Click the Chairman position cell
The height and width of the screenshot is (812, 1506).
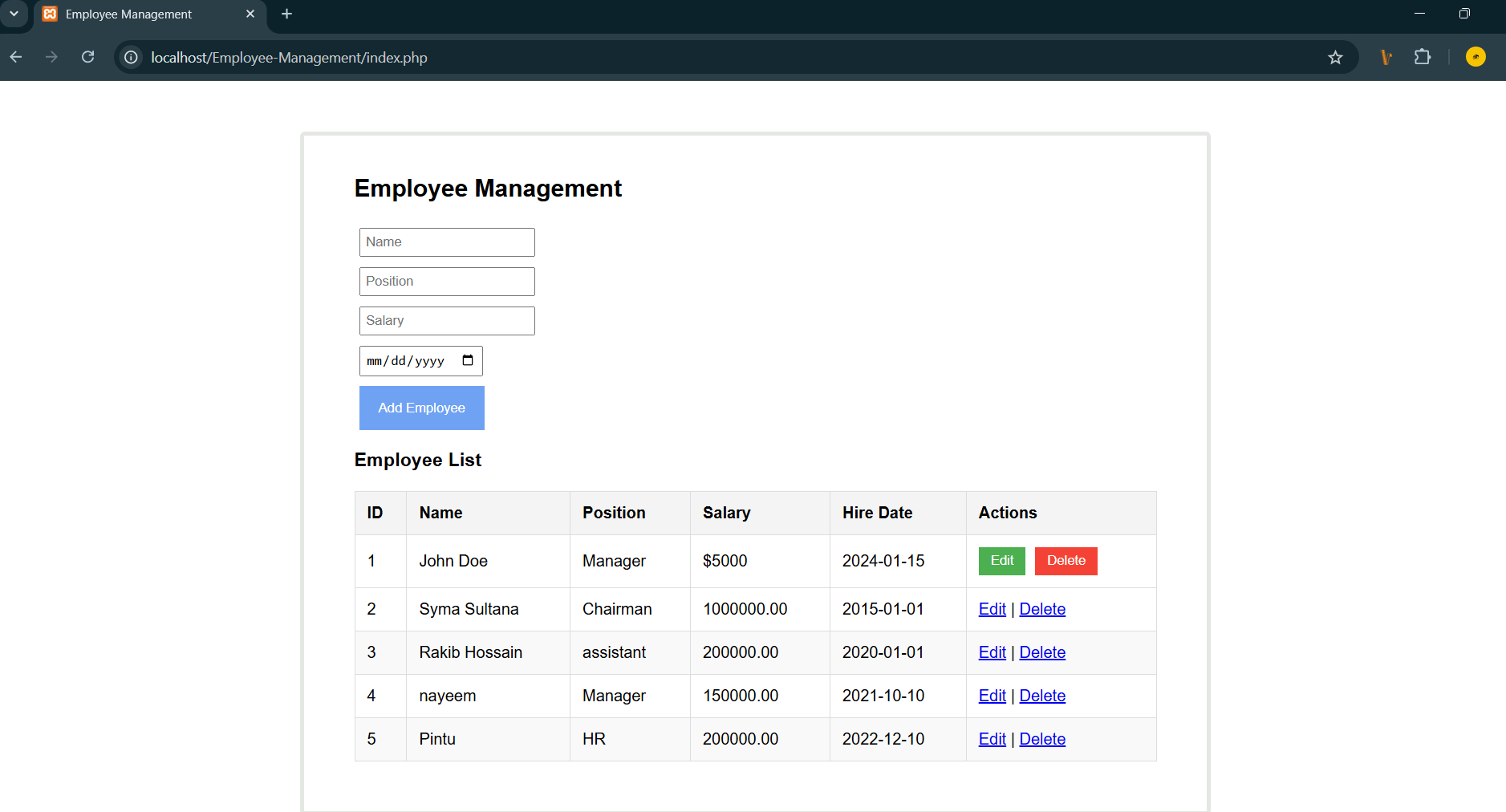point(630,609)
